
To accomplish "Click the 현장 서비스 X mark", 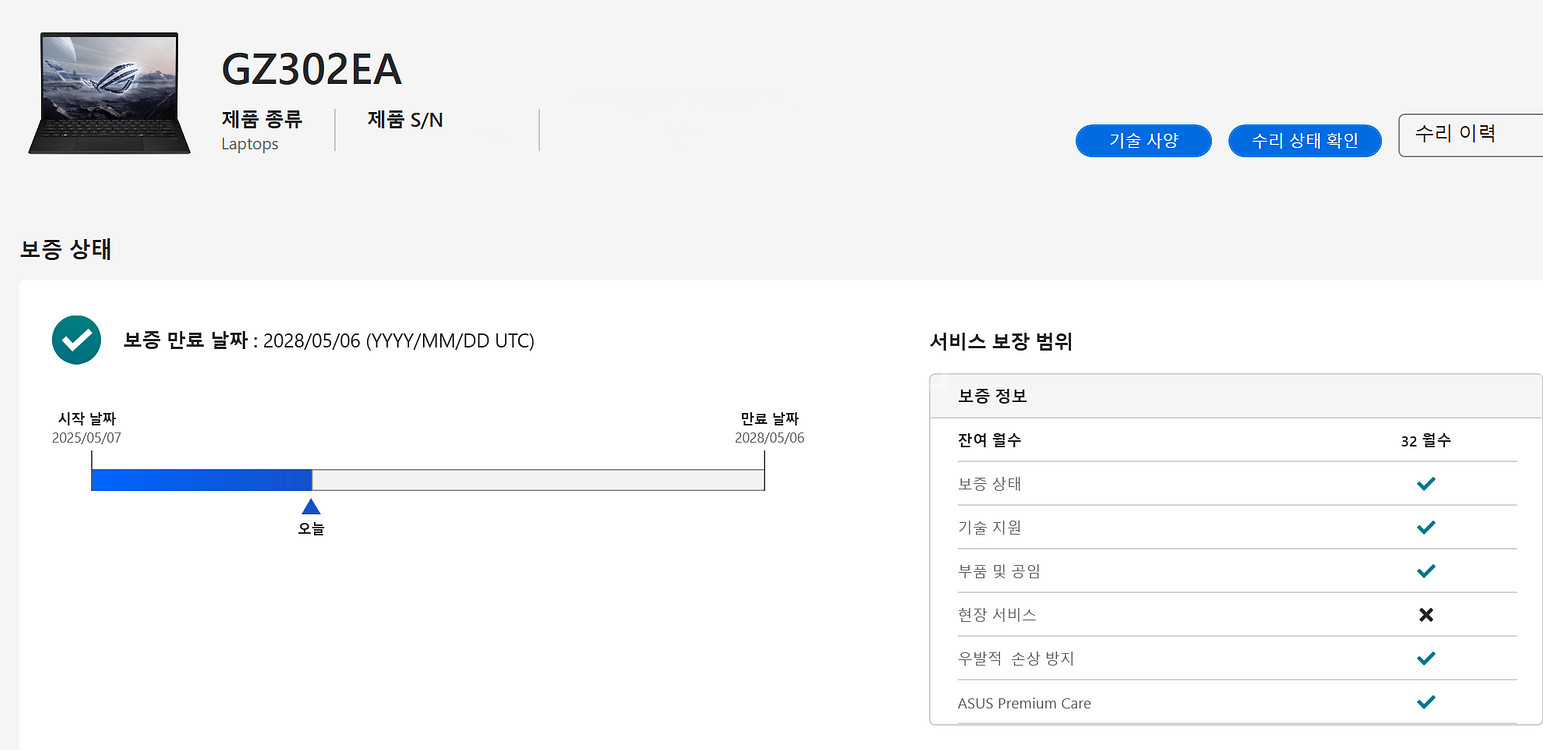I will coord(1426,615).
